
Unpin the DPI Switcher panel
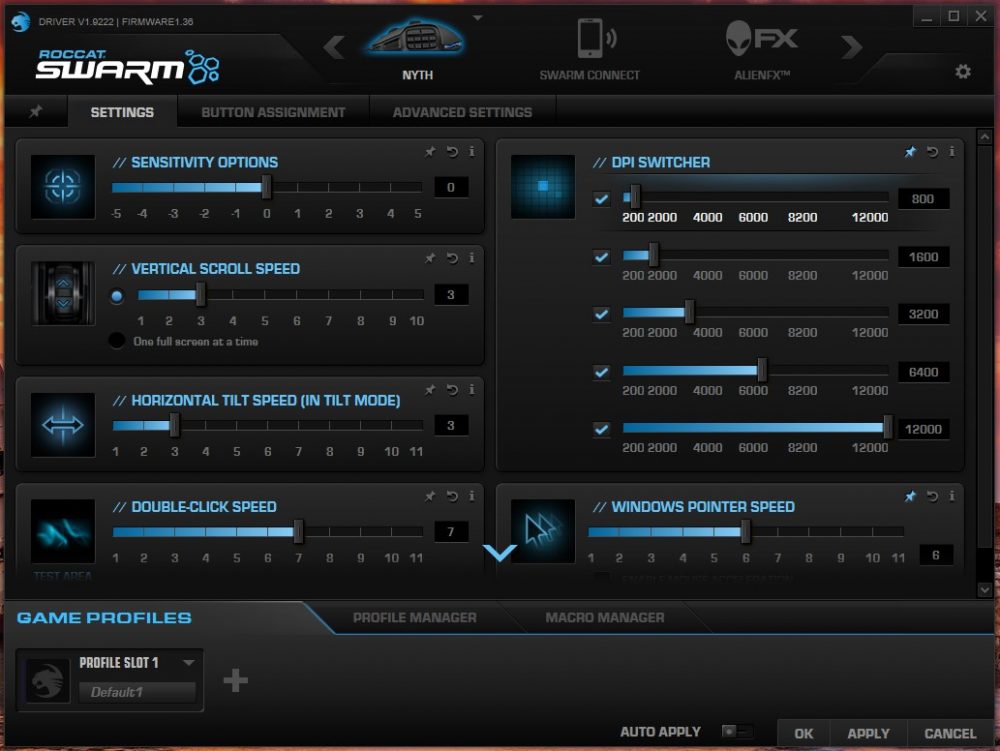[910, 151]
